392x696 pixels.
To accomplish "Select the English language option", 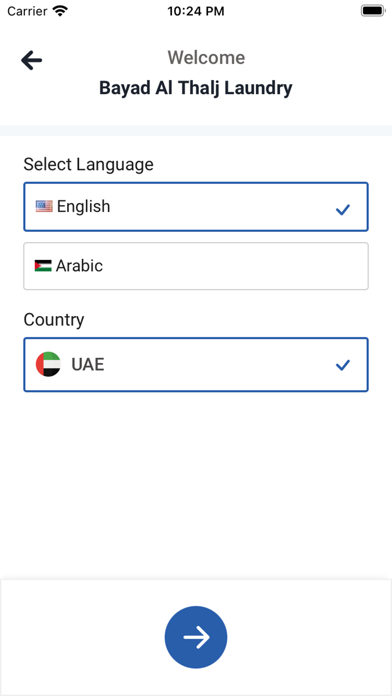I will (x=196, y=207).
